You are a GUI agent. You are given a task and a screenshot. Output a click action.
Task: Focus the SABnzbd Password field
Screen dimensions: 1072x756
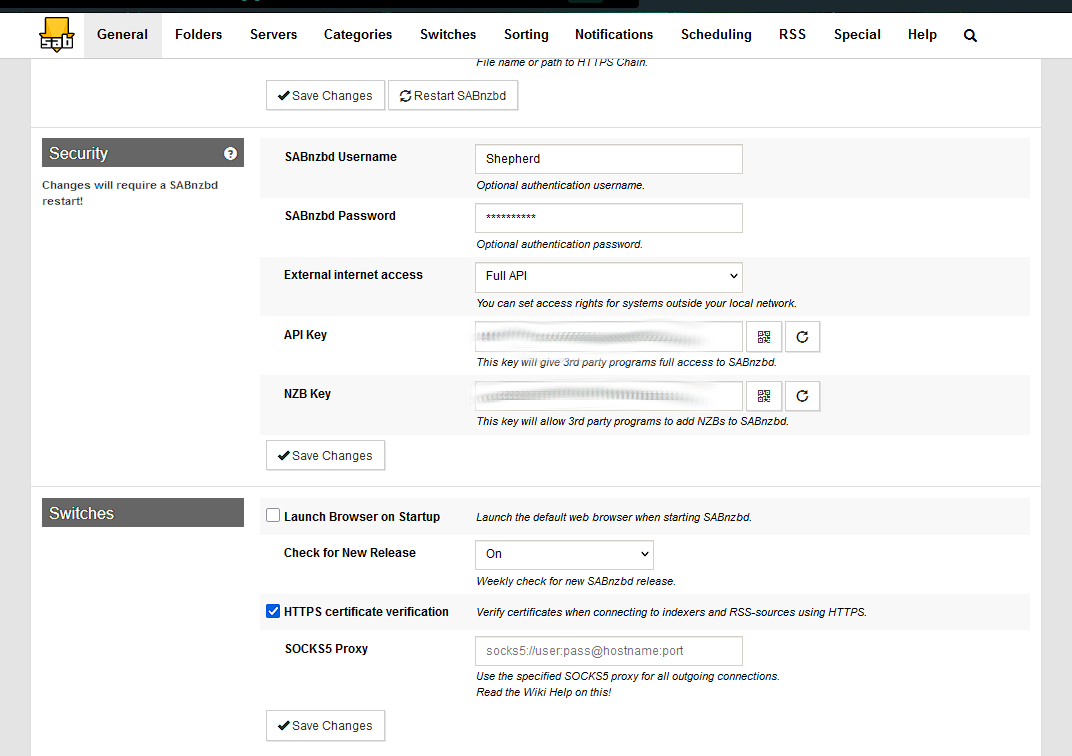(x=608, y=217)
